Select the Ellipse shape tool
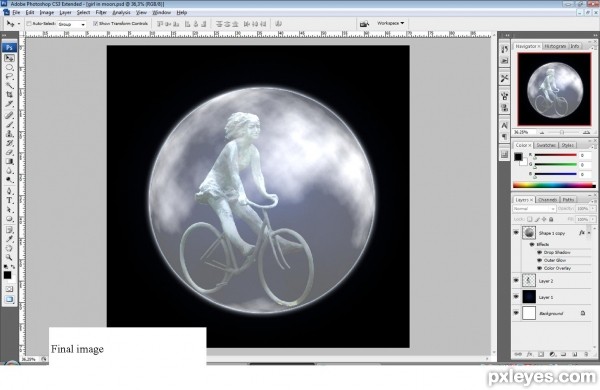This screenshot has width=600, height=390. (x=9, y=219)
